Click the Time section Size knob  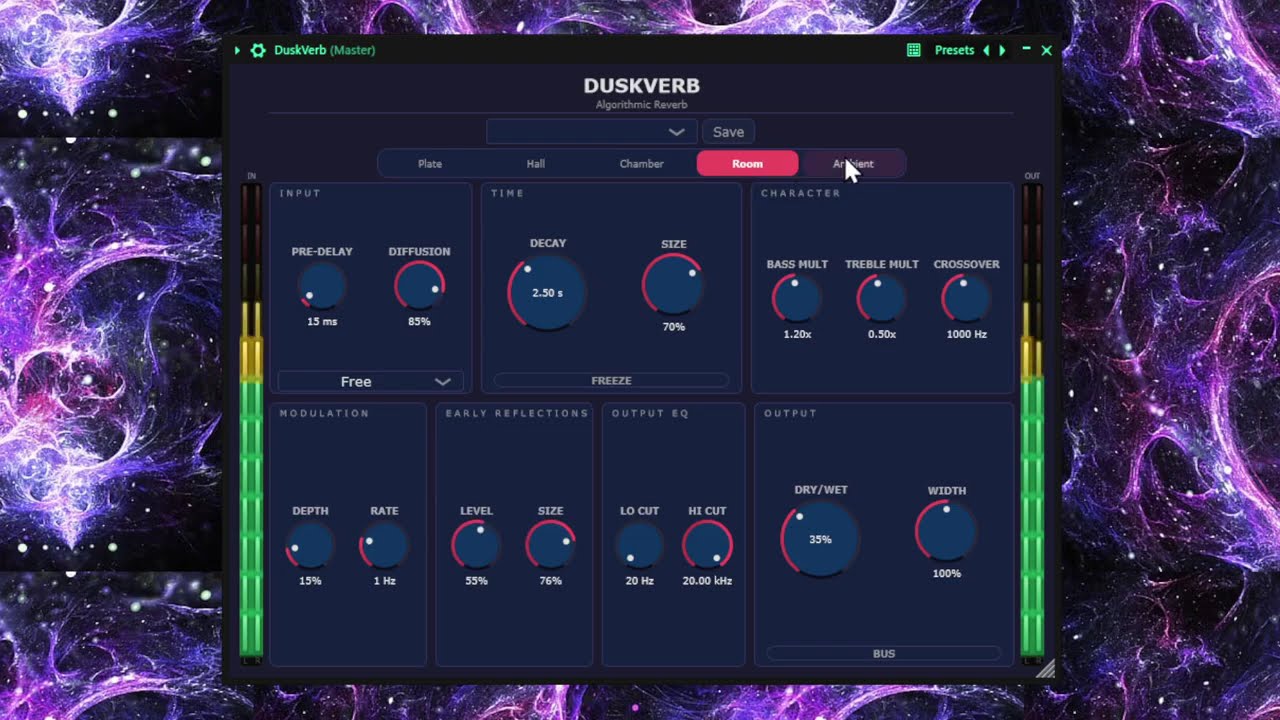673,285
